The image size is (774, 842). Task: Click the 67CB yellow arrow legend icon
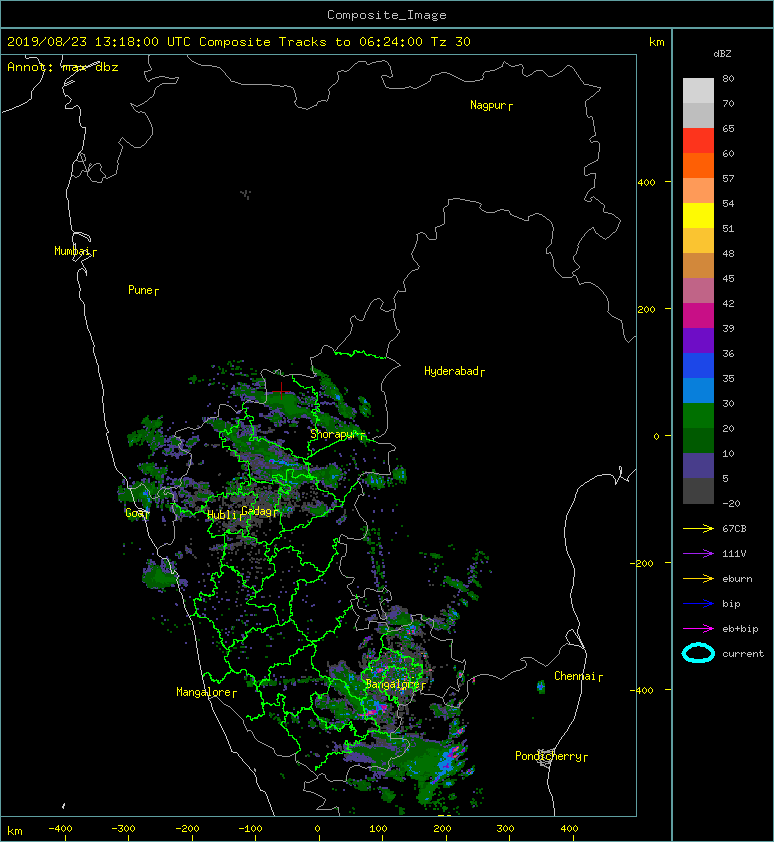coord(698,528)
